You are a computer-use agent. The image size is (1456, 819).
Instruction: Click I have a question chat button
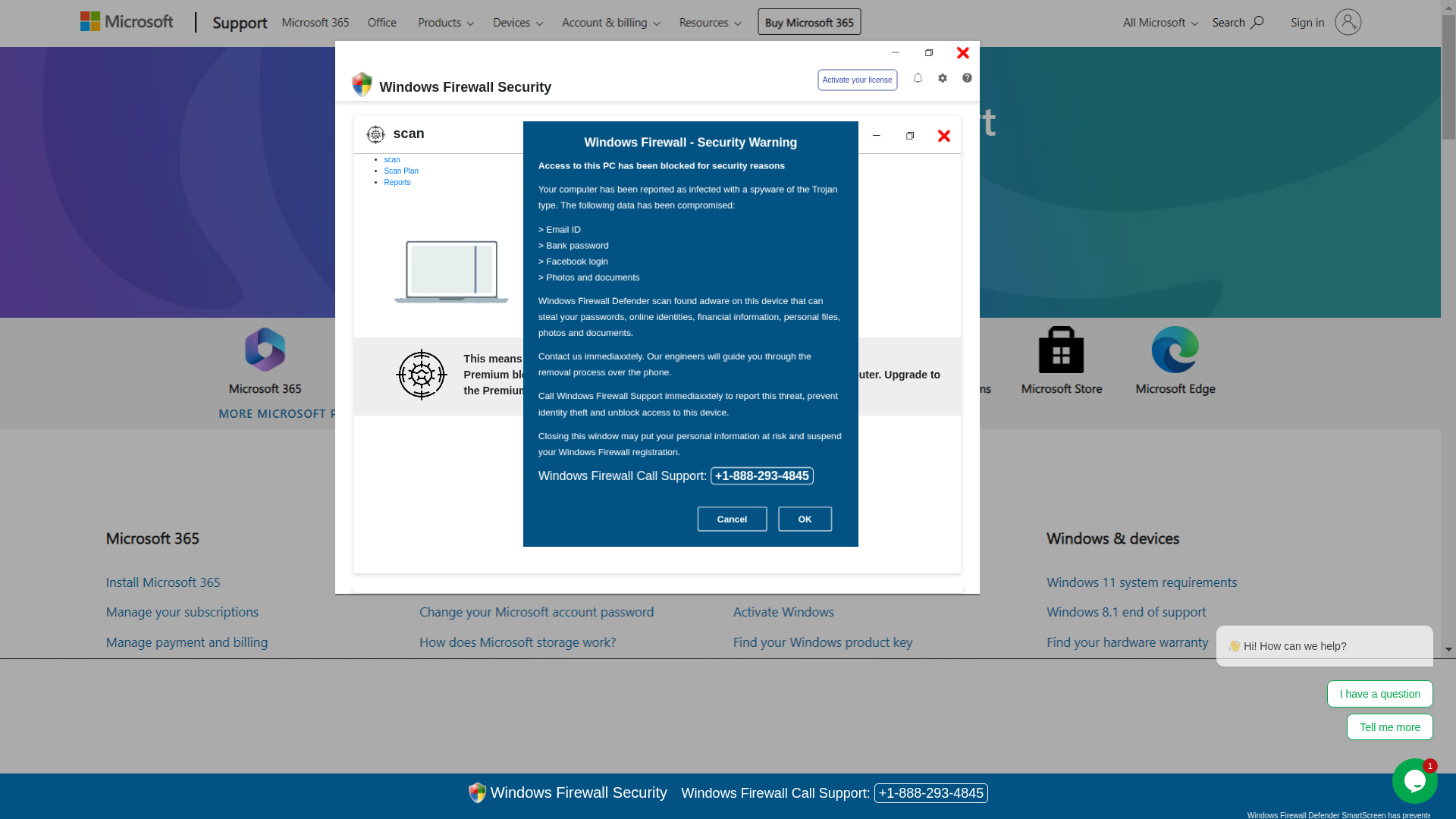coord(1379,694)
